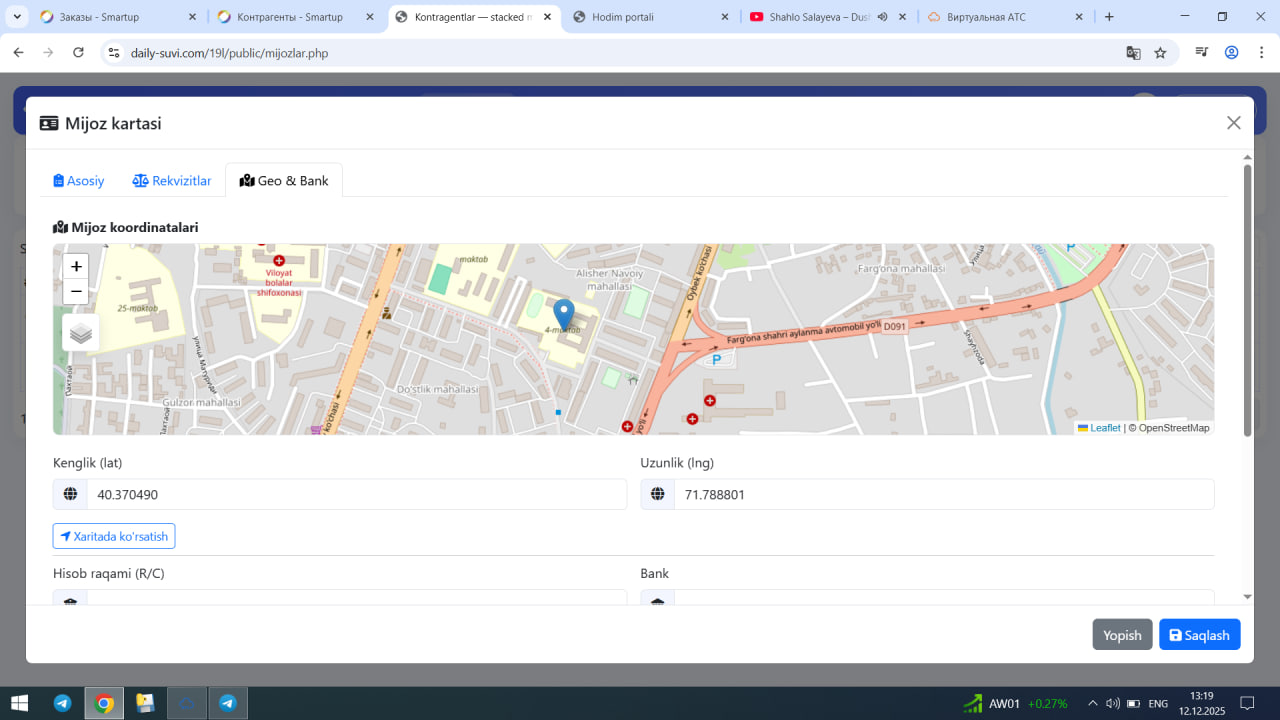Open Telegram from the taskbar
Image resolution: width=1280 pixels, height=720 pixels.
[62, 703]
